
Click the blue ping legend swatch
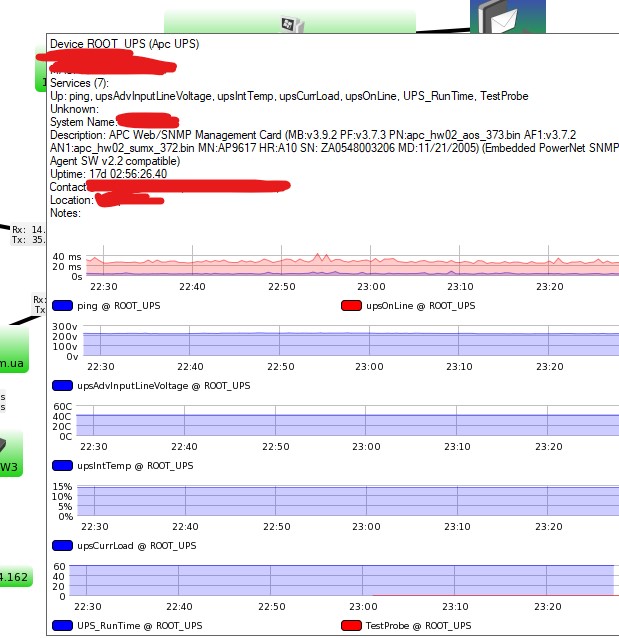tap(62, 306)
